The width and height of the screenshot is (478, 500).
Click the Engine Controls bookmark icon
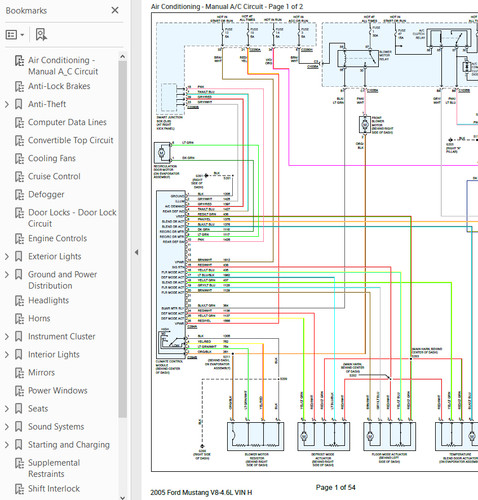coord(19,239)
